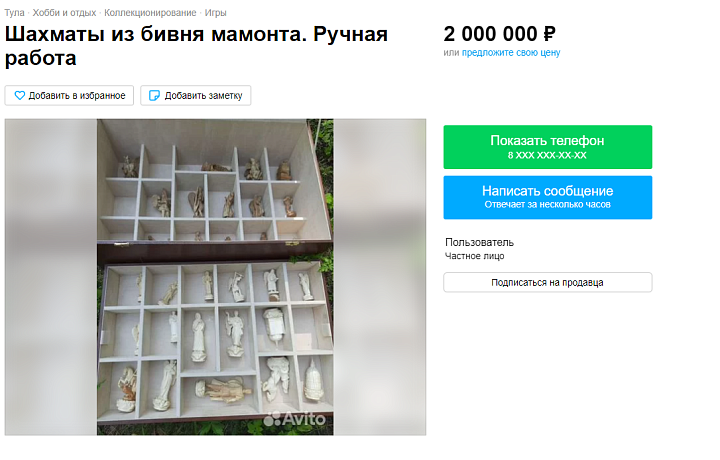Image resolution: width=720 pixels, height=460 pixels.
Task: Click the ruble sign next to the price
Action: pos(549,34)
